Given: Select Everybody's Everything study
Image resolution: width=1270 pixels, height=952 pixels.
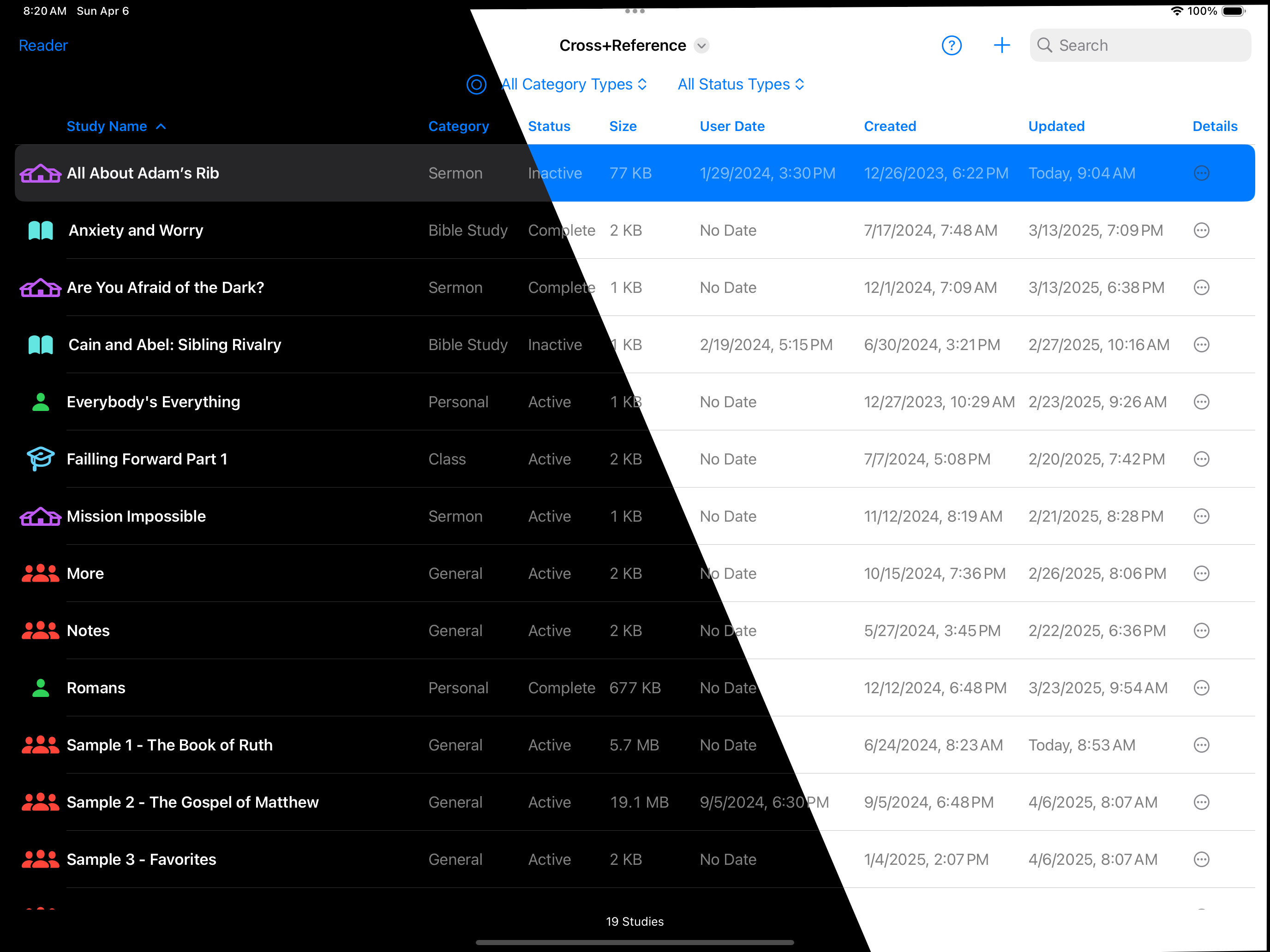Looking at the screenshot, I should click(635, 402).
